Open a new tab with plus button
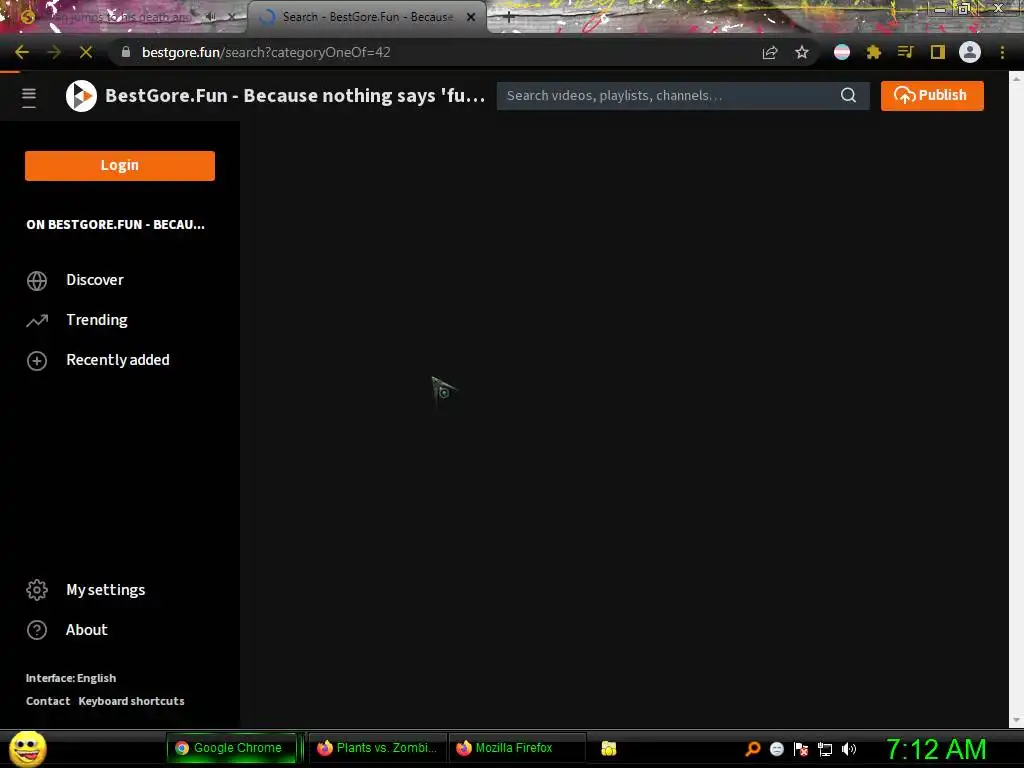1024x768 pixels. [x=509, y=17]
